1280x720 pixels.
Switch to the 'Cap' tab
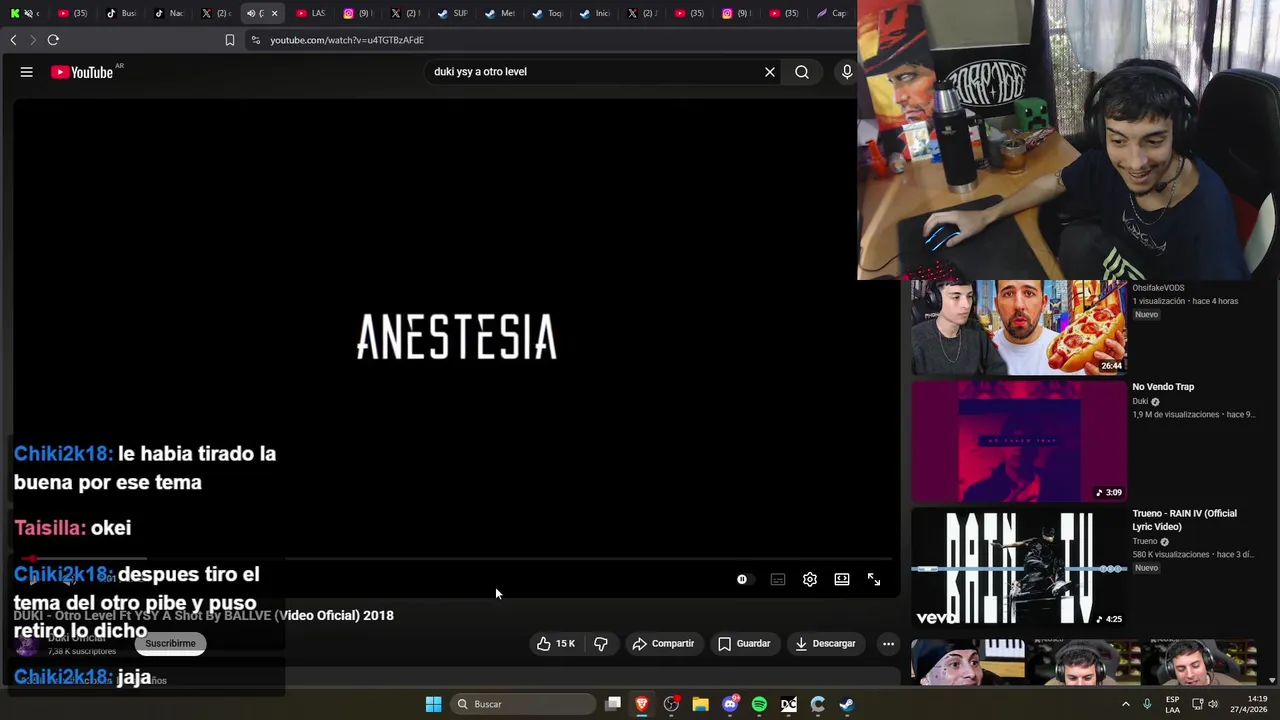(x=830, y=13)
